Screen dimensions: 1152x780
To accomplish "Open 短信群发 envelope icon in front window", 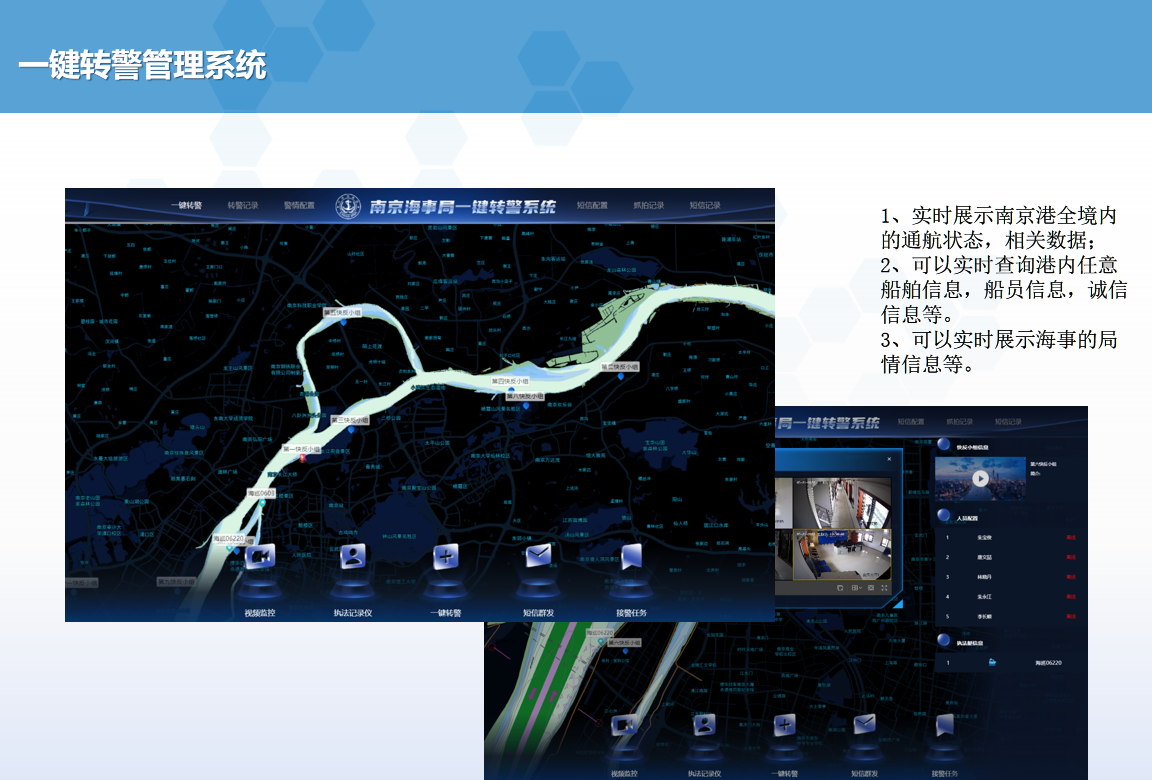I will click(539, 556).
